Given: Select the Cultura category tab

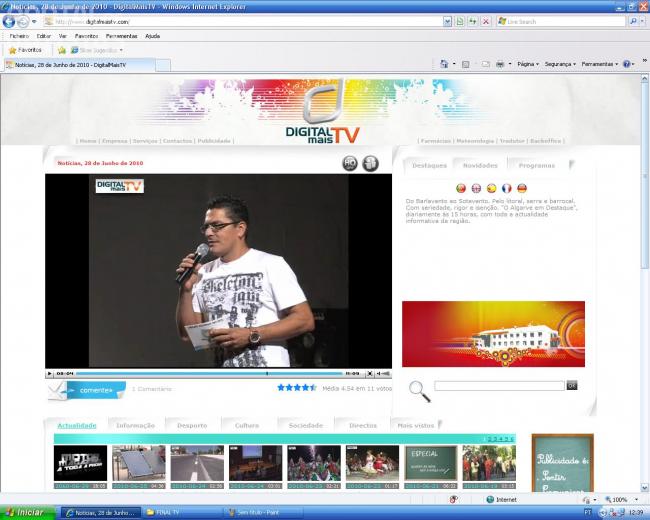Looking at the screenshot, I should [247, 425].
